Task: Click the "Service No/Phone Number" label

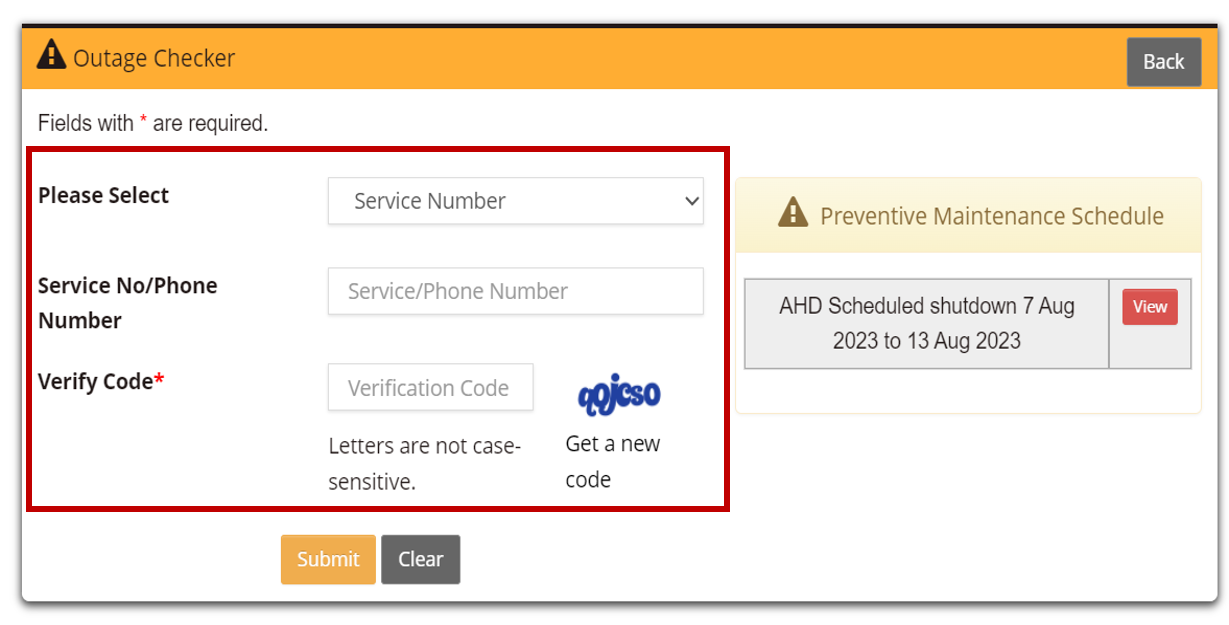Action: tap(127, 303)
